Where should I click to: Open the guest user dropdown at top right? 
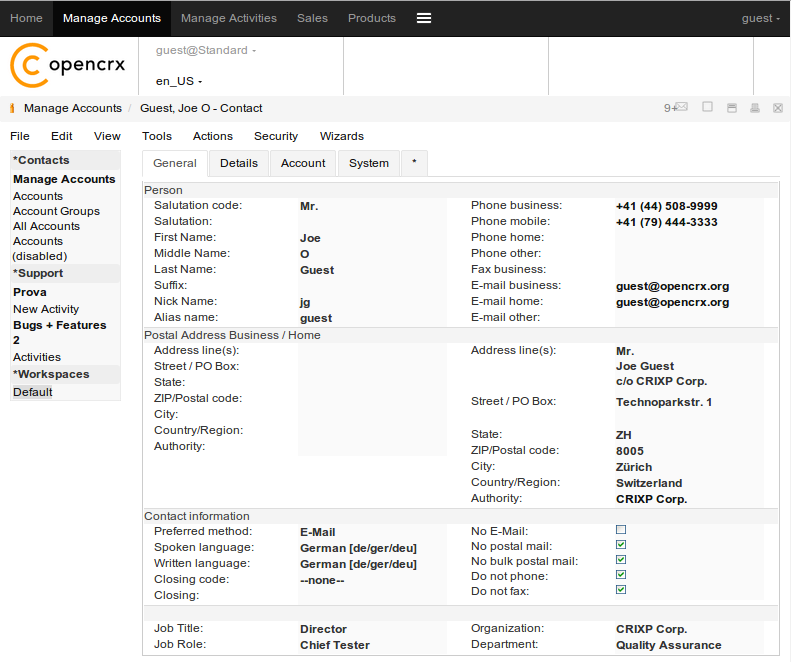coord(761,18)
